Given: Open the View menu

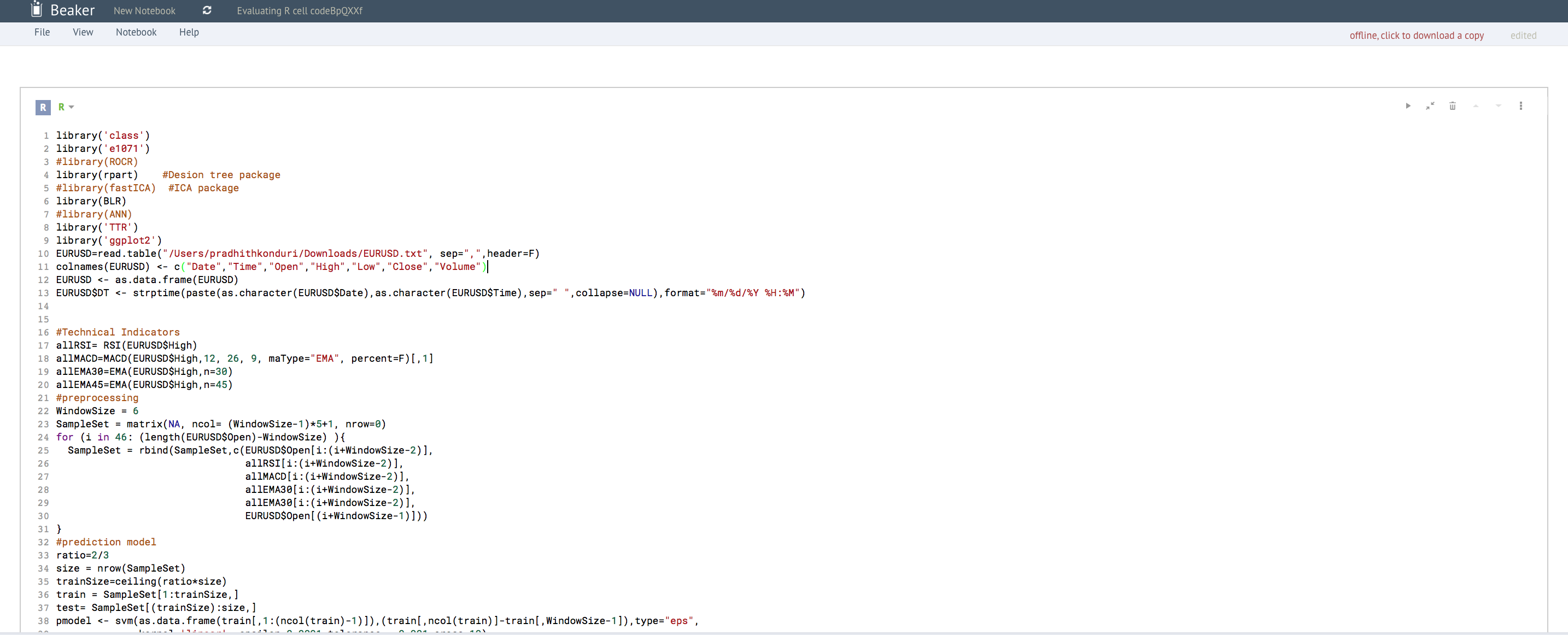Looking at the screenshot, I should pyautogui.click(x=83, y=32).
